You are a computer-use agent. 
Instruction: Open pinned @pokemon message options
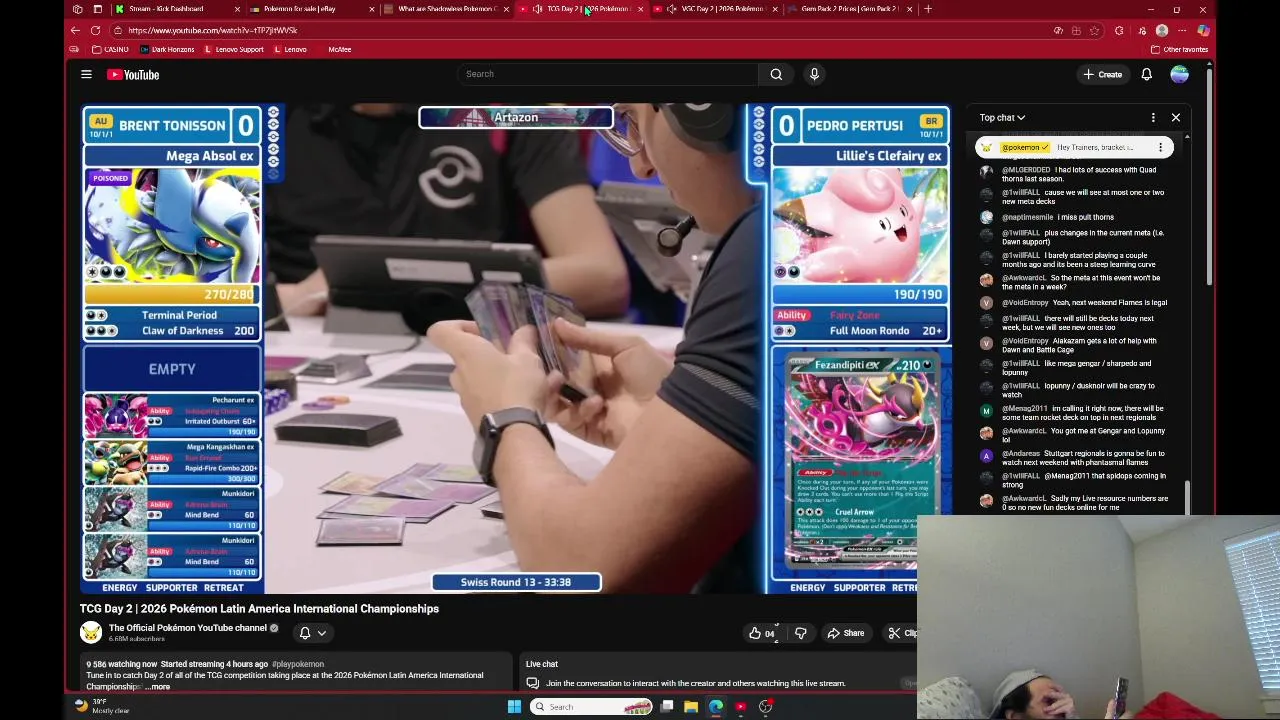[1160, 148]
